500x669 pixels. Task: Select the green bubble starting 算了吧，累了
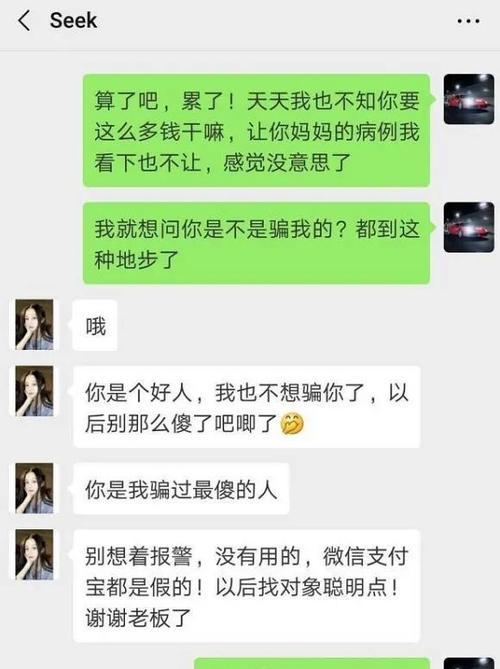pyautogui.click(x=256, y=131)
